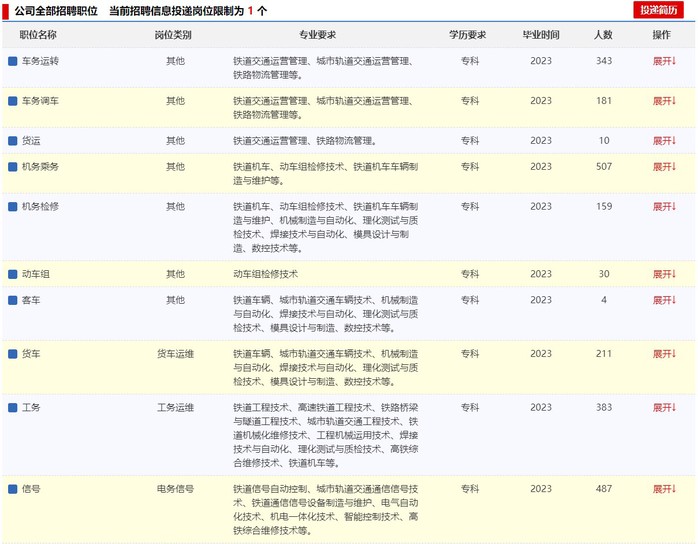This screenshot has height=544, width=698.
Task: Click 2023 in the 客车 row
Action: [541, 300]
